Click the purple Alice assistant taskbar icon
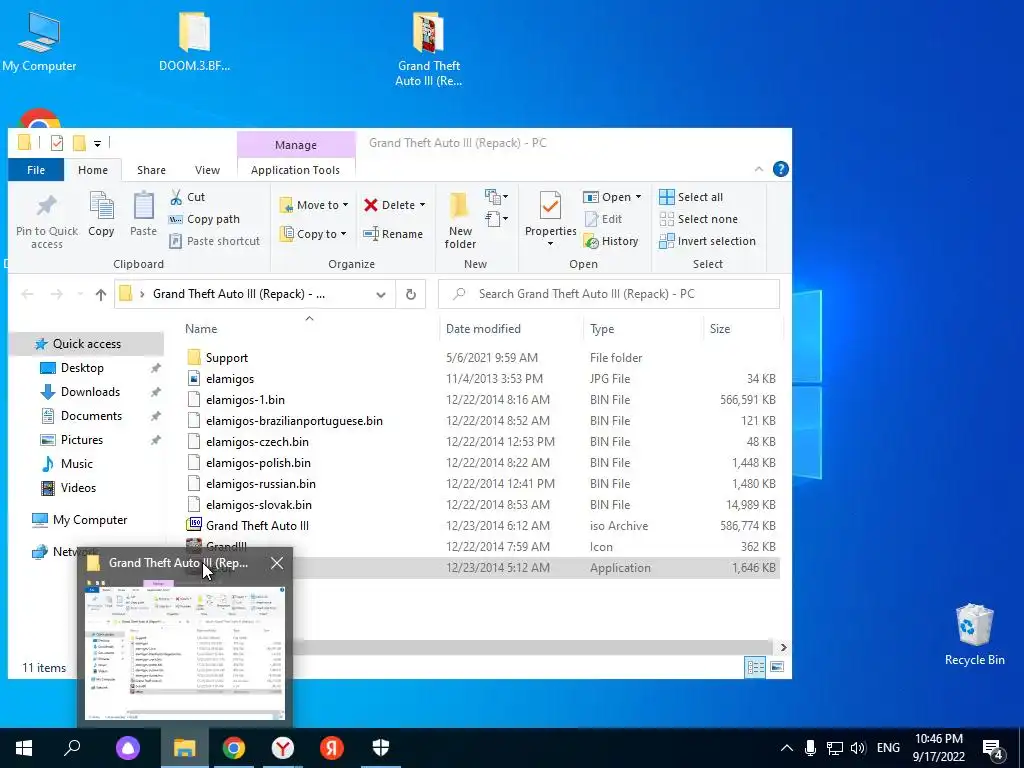The image size is (1024, 768). [128, 748]
